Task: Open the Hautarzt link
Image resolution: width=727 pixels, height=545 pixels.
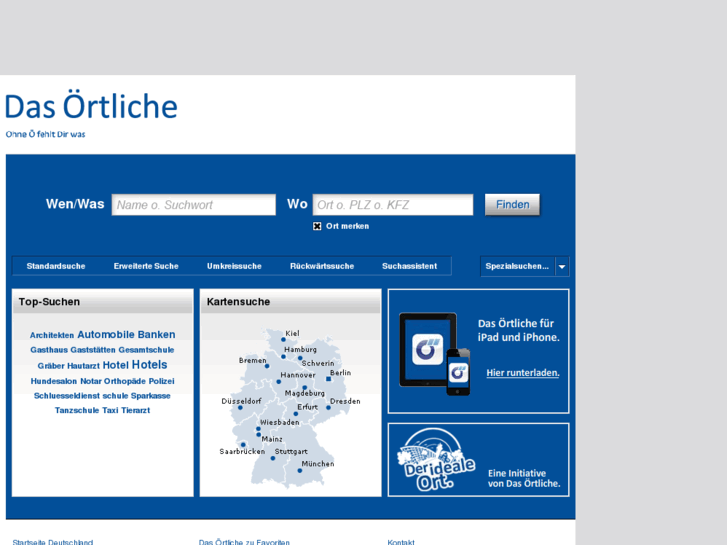Action: click(83, 366)
